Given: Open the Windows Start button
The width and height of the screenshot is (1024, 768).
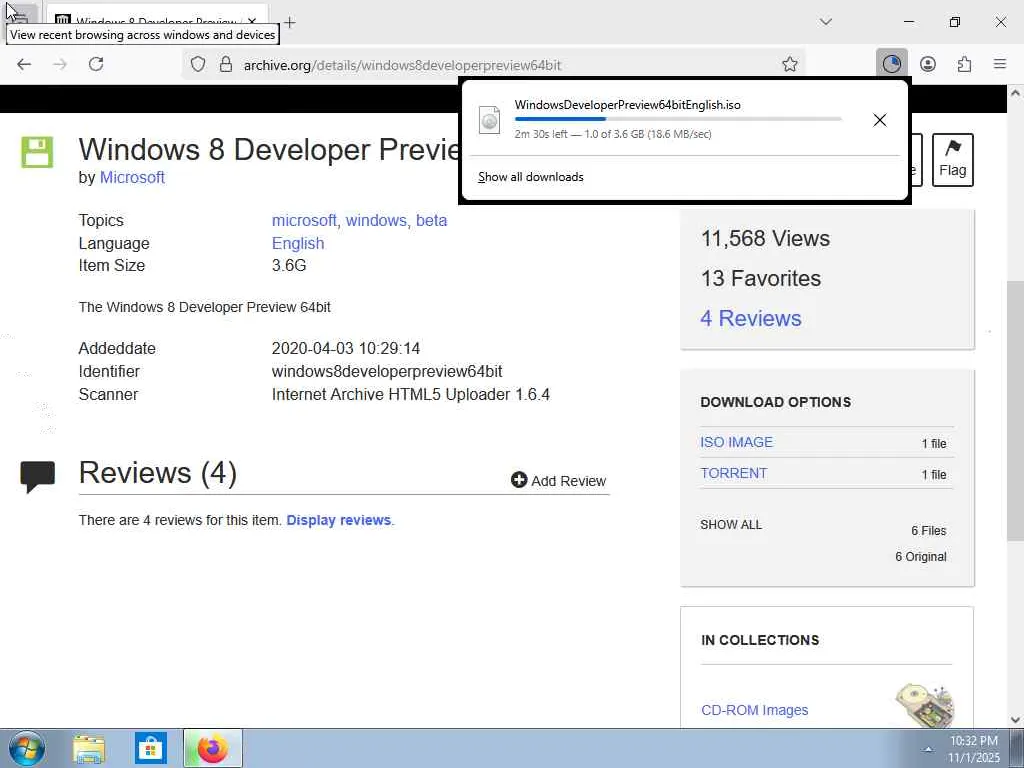Looking at the screenshot, I should click(x=27, y=748).
